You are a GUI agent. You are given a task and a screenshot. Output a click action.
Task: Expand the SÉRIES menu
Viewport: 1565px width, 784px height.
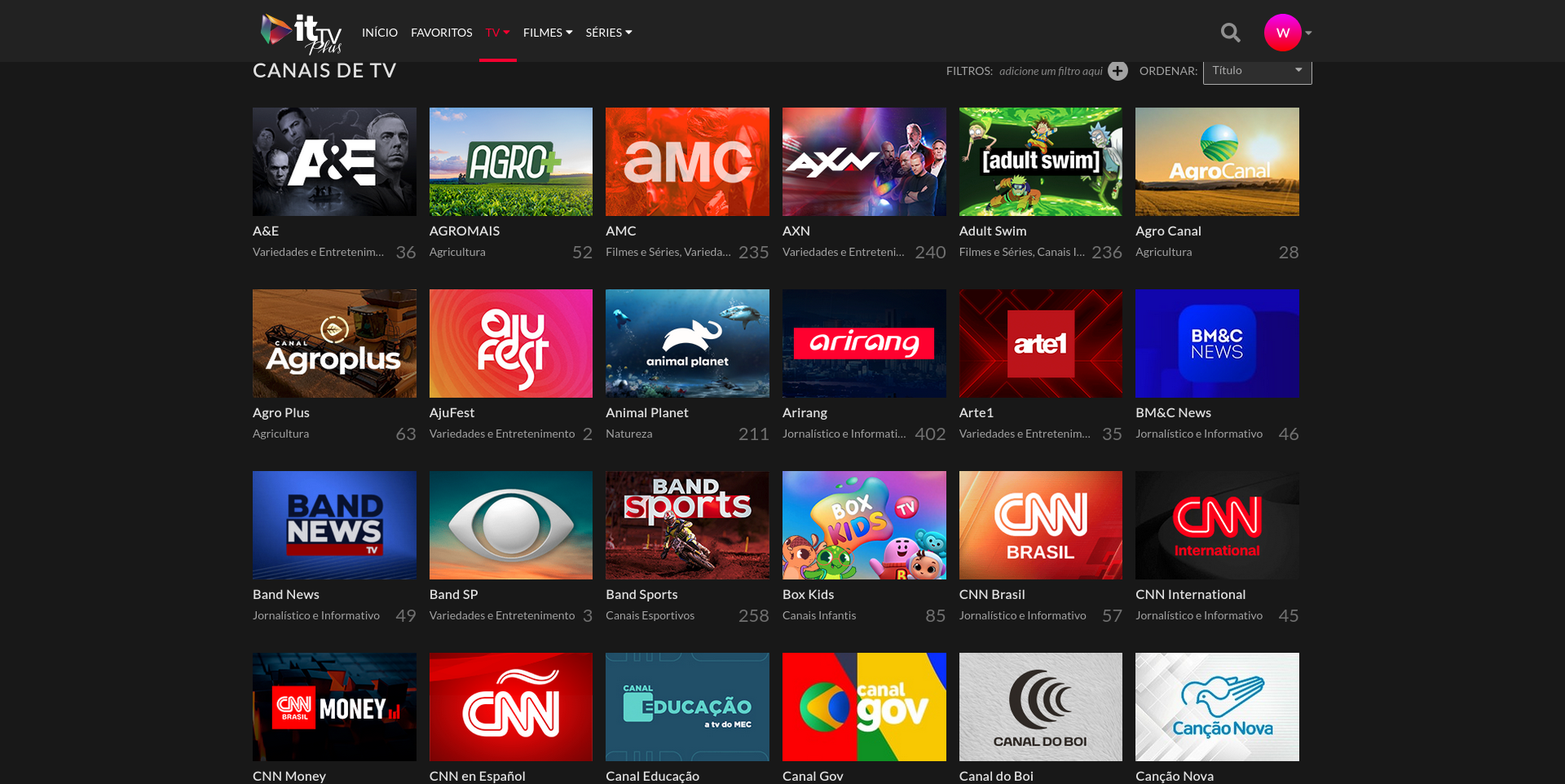609,33
